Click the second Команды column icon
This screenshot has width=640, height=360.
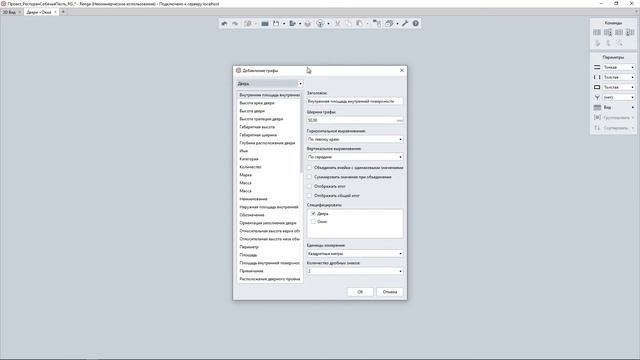[608, 32]
